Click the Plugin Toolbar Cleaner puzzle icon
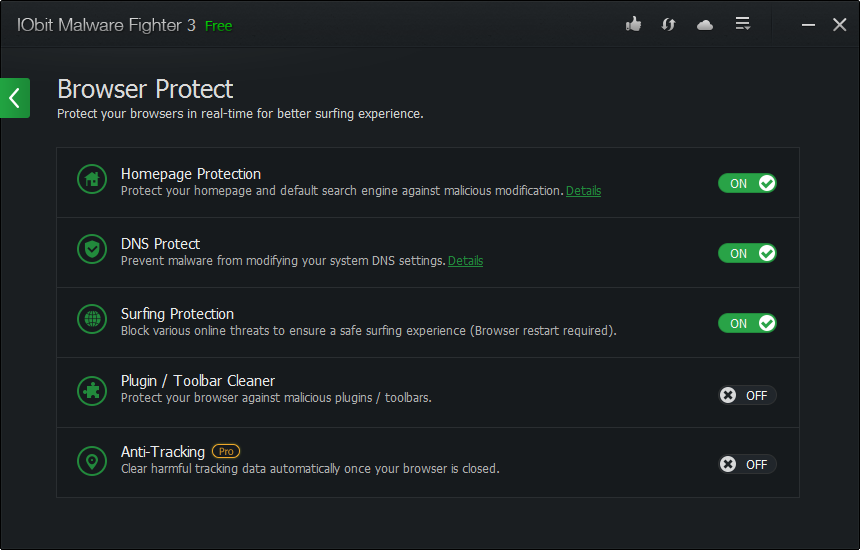The height and width of the screenshot is (550, 860). [92, 390]
